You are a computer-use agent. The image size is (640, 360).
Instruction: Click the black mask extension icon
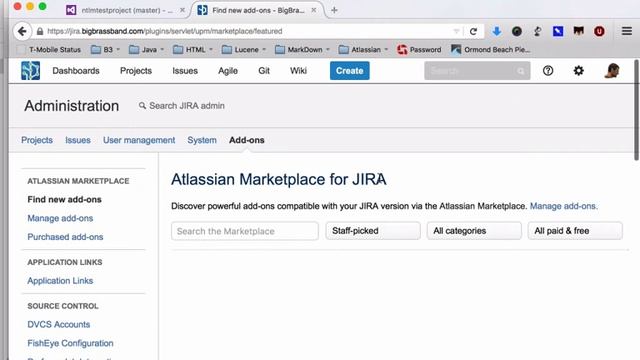click(x=578, y=31)
